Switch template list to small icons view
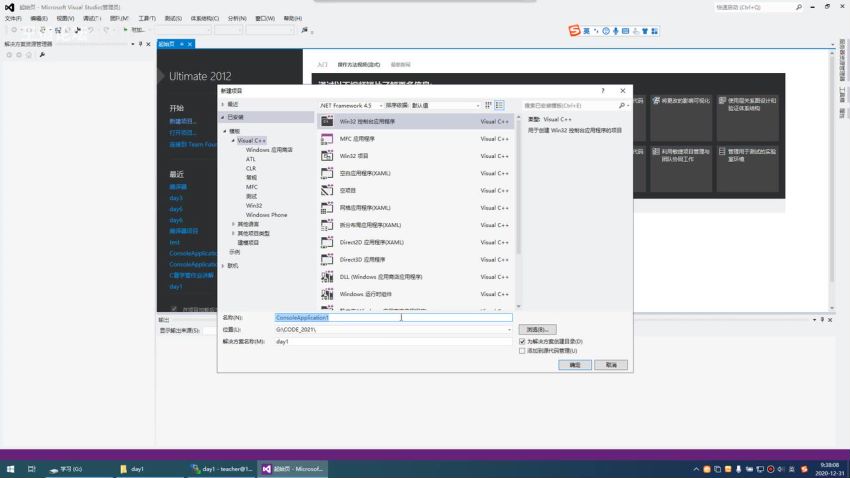The image size is (850, 478). [488, 105]
